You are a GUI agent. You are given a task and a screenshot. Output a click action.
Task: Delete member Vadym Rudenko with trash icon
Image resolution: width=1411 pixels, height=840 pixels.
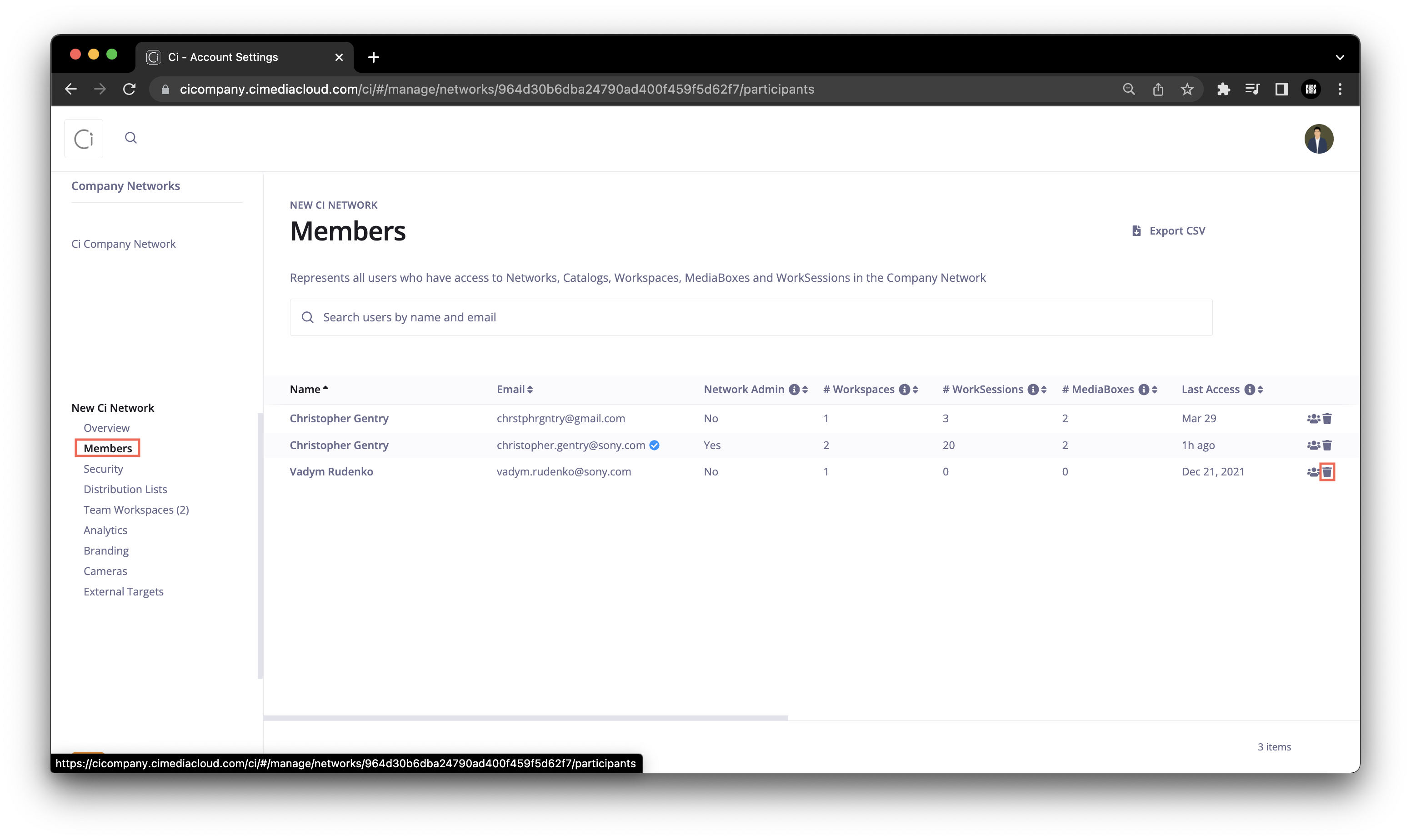[x=1326, y=472]
